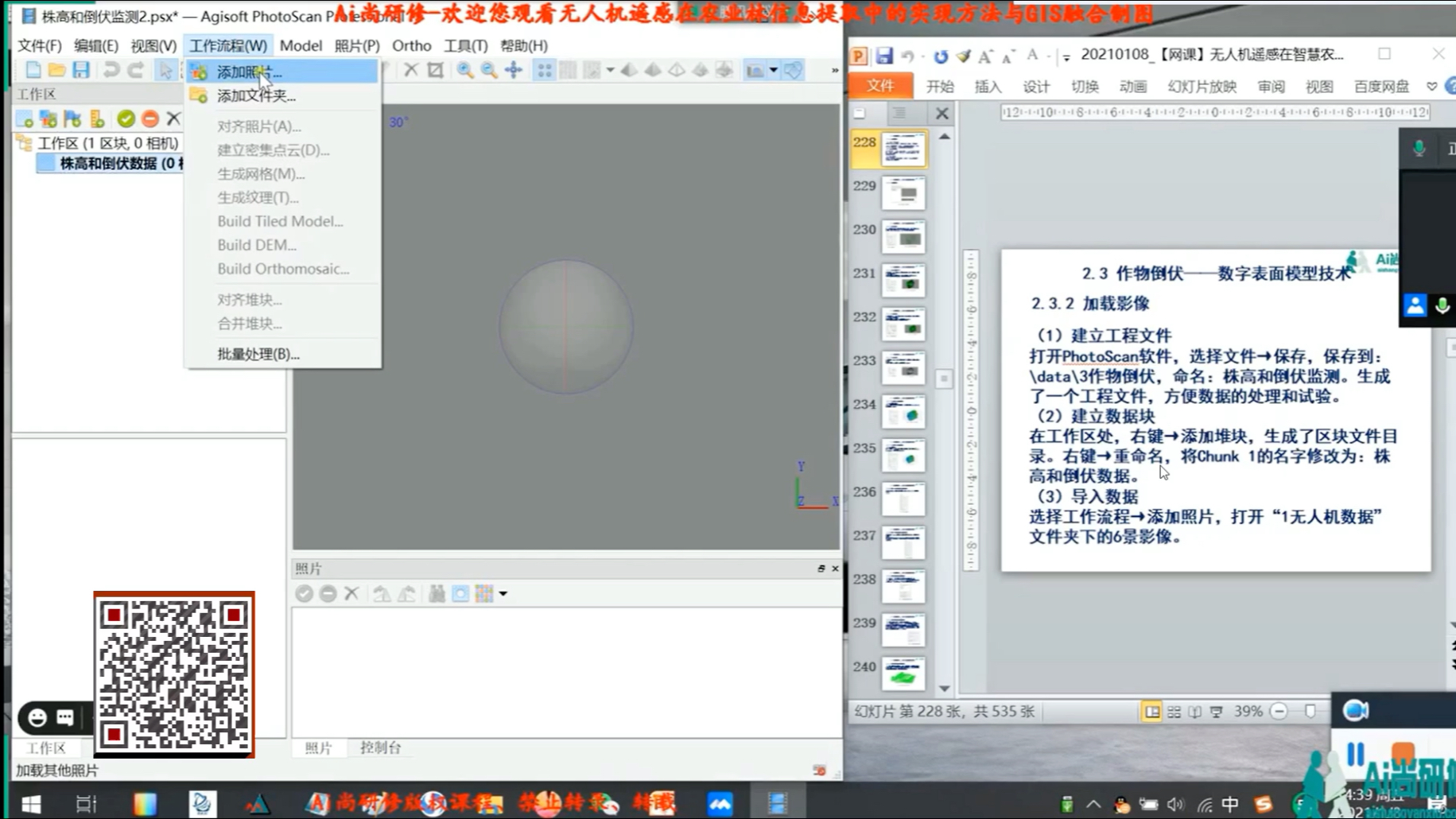The width and height of the screenshot is (1456, 819).
Task: Toggle show cameras icon in toolbar
Action: point(754,71)
